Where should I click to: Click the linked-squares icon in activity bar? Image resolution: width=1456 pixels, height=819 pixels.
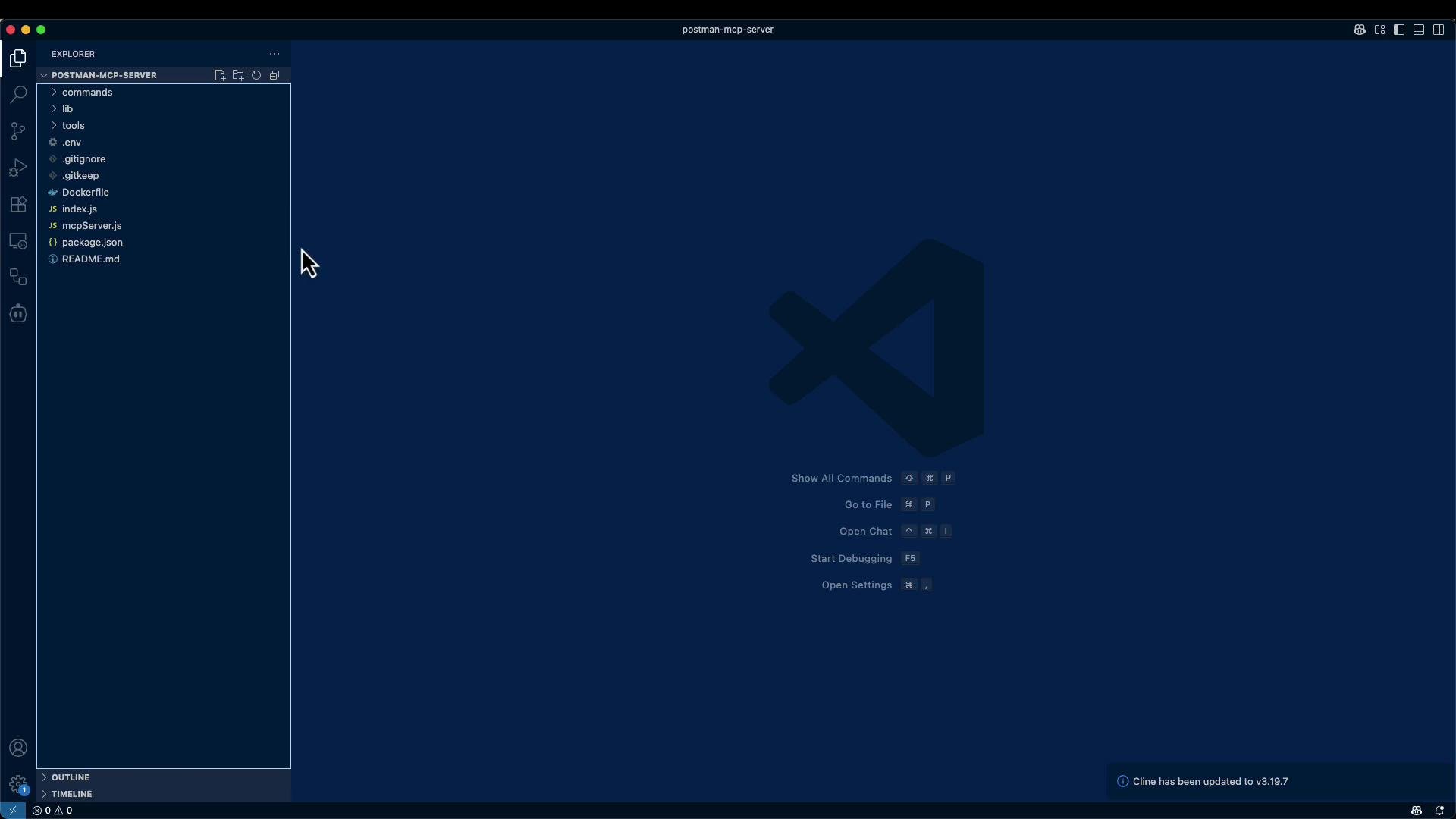click(x=18, y=278)
